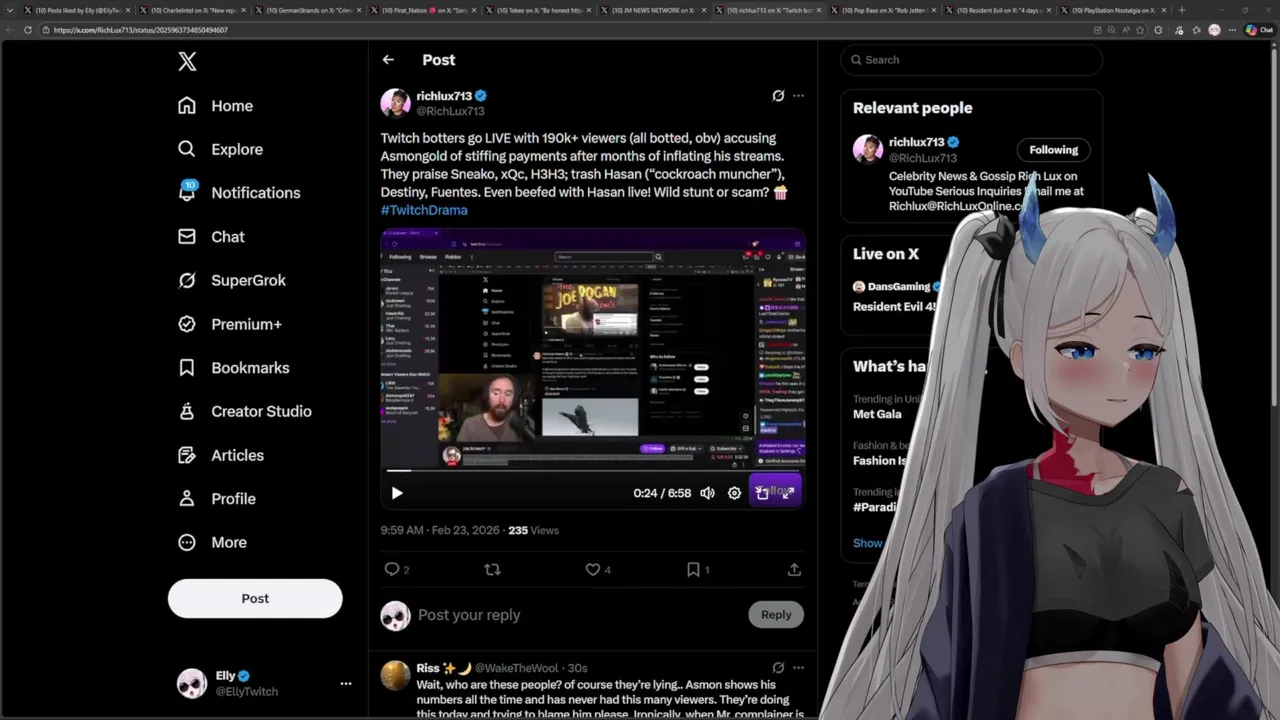Switch to Posts liked by Elly tab
1280x720 pixels.
click(78, 10)
